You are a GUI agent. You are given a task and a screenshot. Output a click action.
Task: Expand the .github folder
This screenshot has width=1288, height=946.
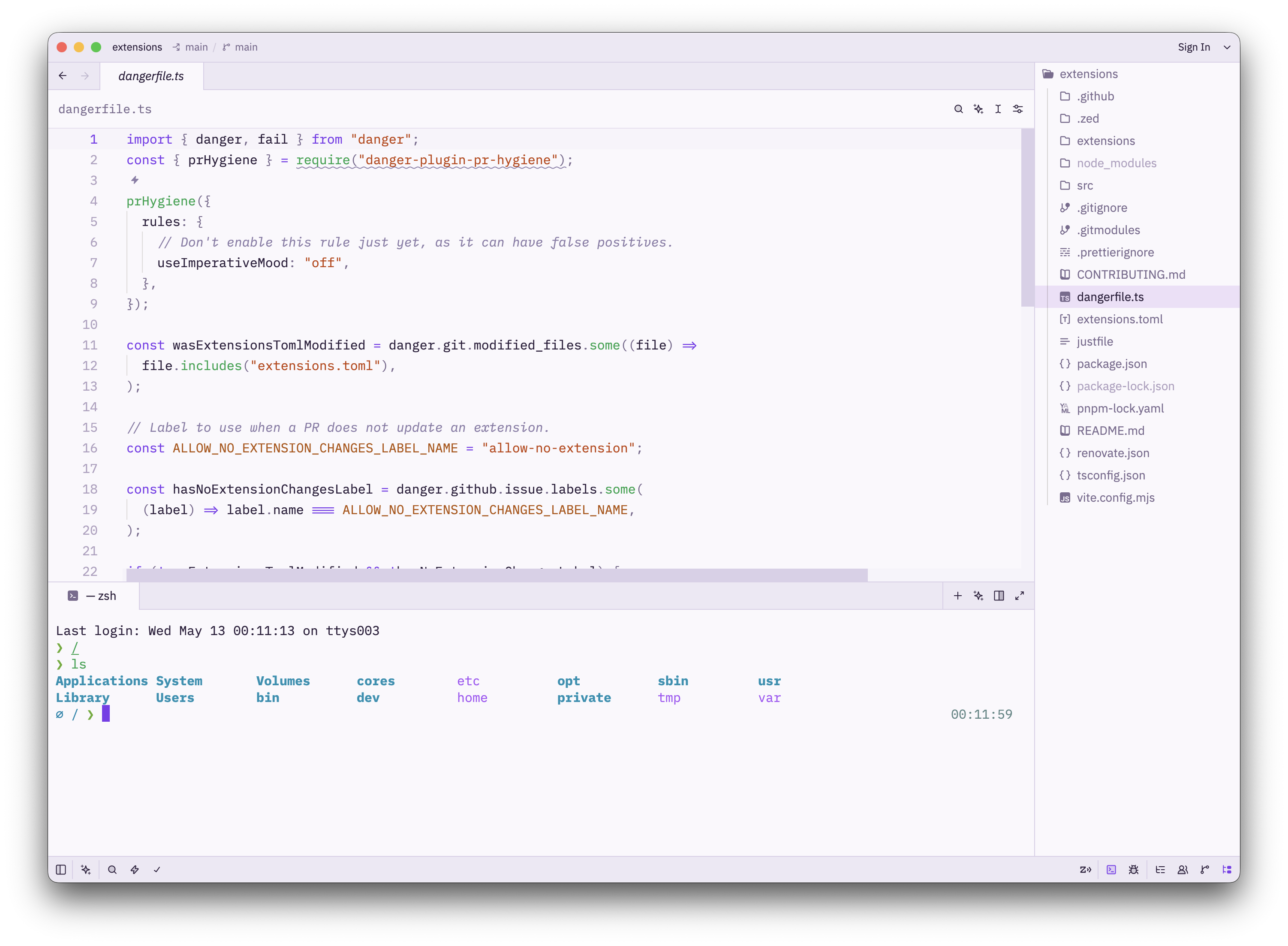coord(1138,96)
